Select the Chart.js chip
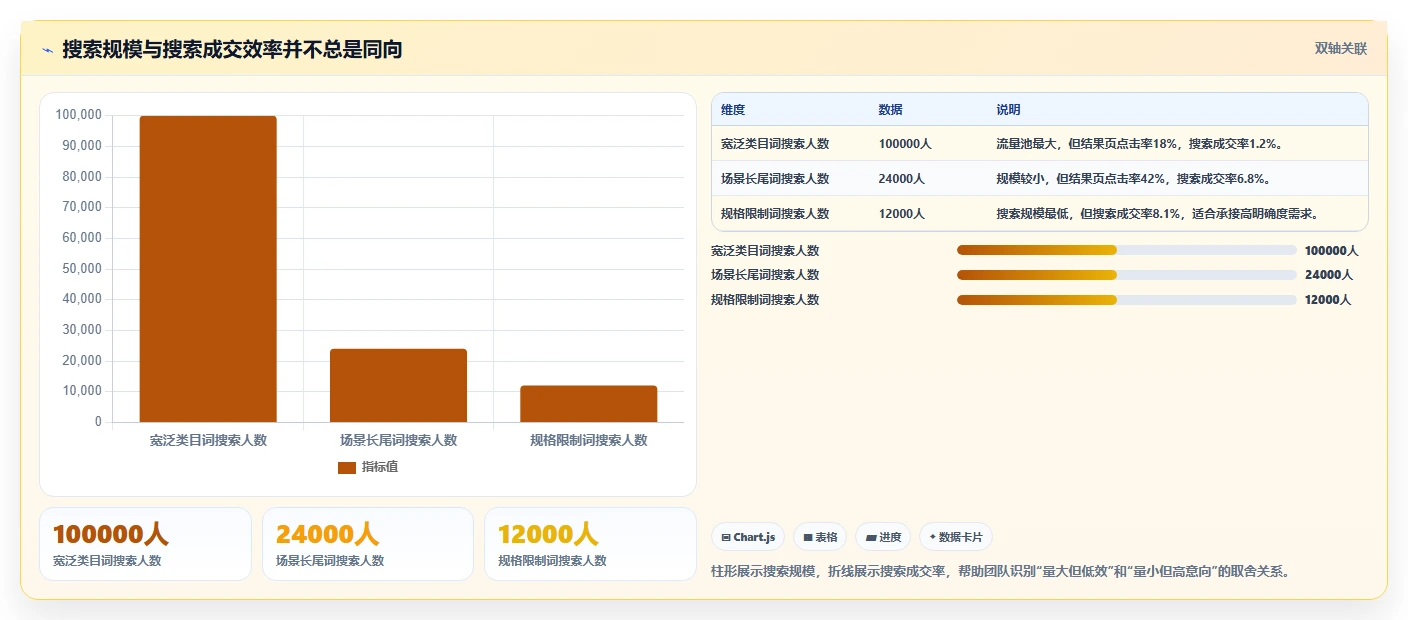The width and height of the screenshot is (1408, 620). point(748,537)
